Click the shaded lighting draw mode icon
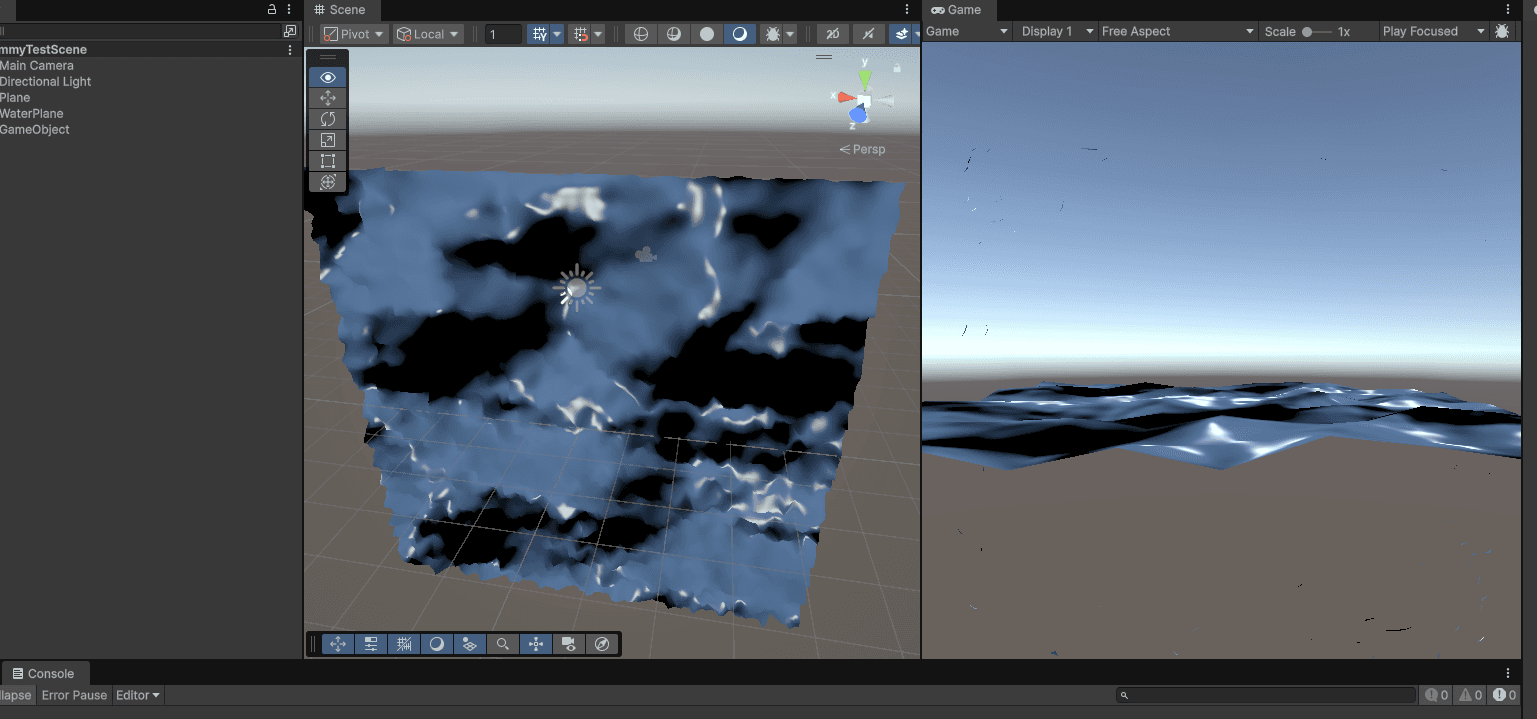Image resolution: width=1537 pixels, height=719 pixels. pos(740,34)
